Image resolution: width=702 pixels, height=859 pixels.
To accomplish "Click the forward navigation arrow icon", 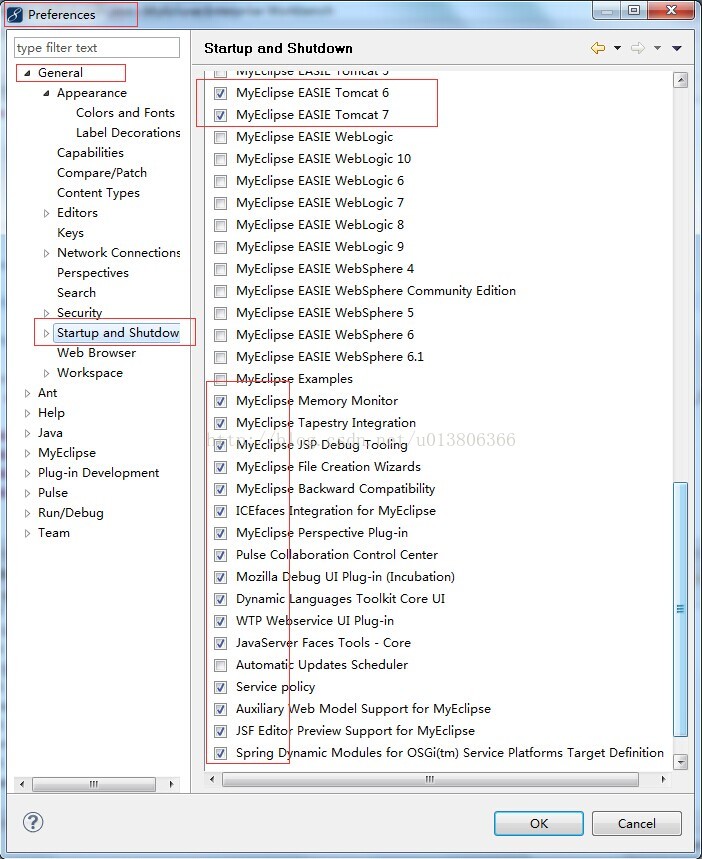I will tap(637, 48).
